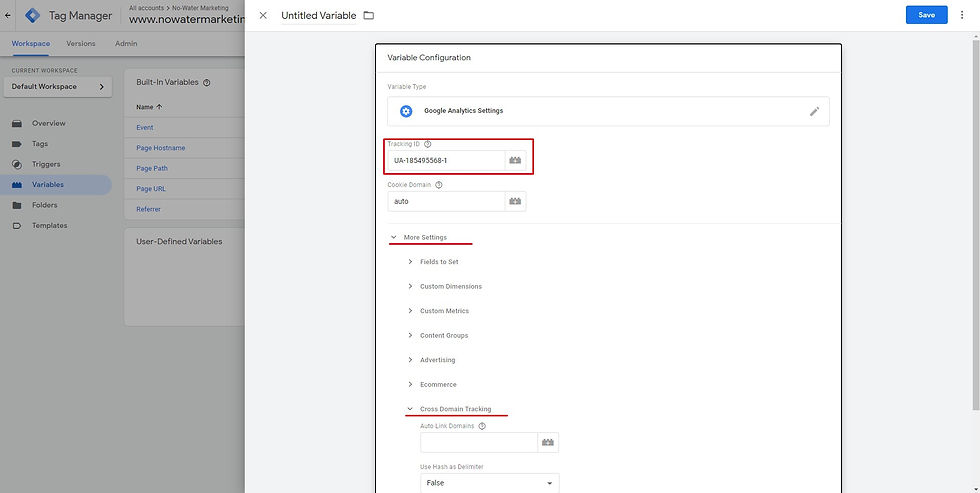Click the folder icon beside Untitled Variable
Image resolution: width=980 pixels, height=493 pixels.
coord(369,16)
